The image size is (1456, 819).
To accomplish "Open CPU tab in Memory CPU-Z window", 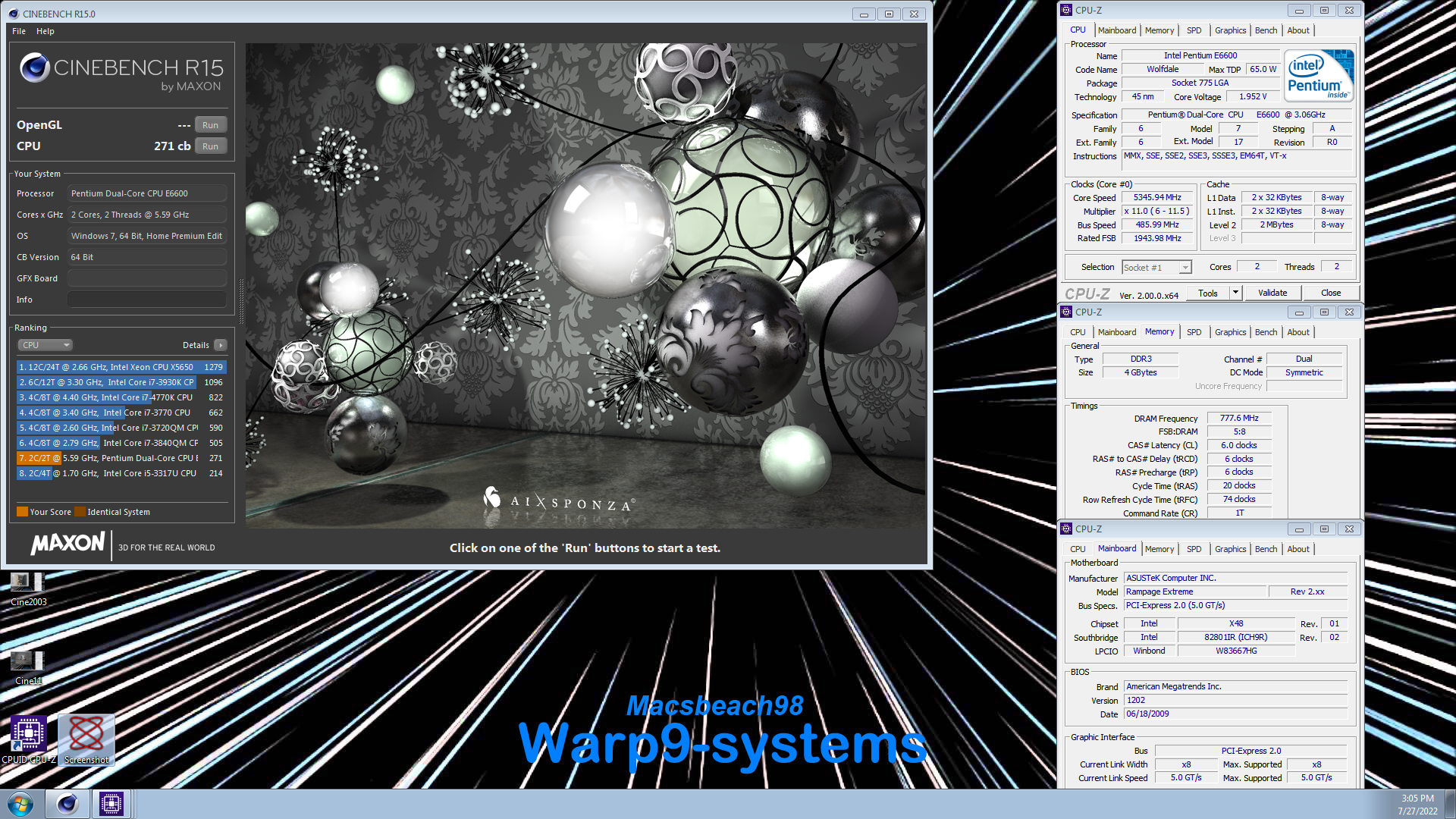I will coord(1078,332).
